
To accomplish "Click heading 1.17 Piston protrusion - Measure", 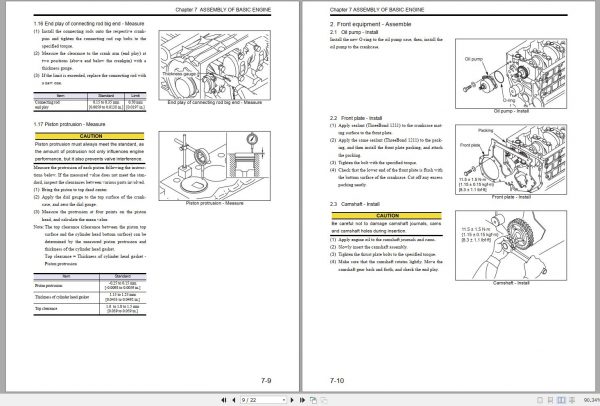I will [69, 124].
